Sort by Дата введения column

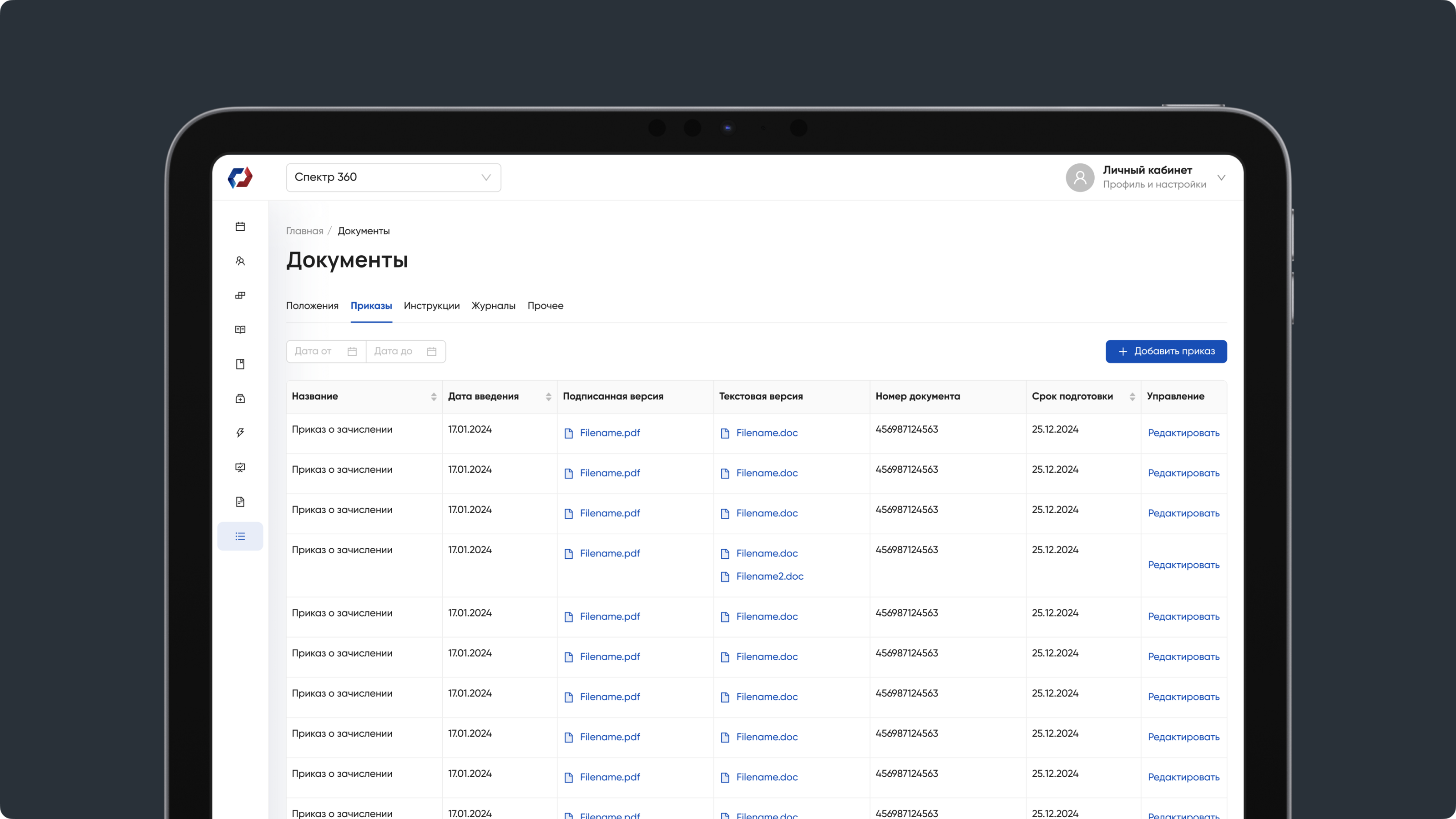click(x=548, y=397)
